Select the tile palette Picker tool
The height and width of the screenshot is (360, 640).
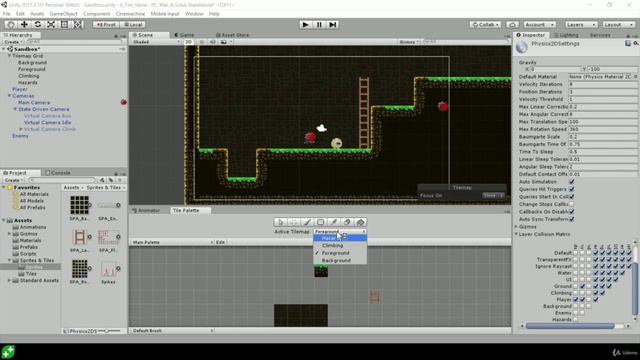click(x=334, y=222)
